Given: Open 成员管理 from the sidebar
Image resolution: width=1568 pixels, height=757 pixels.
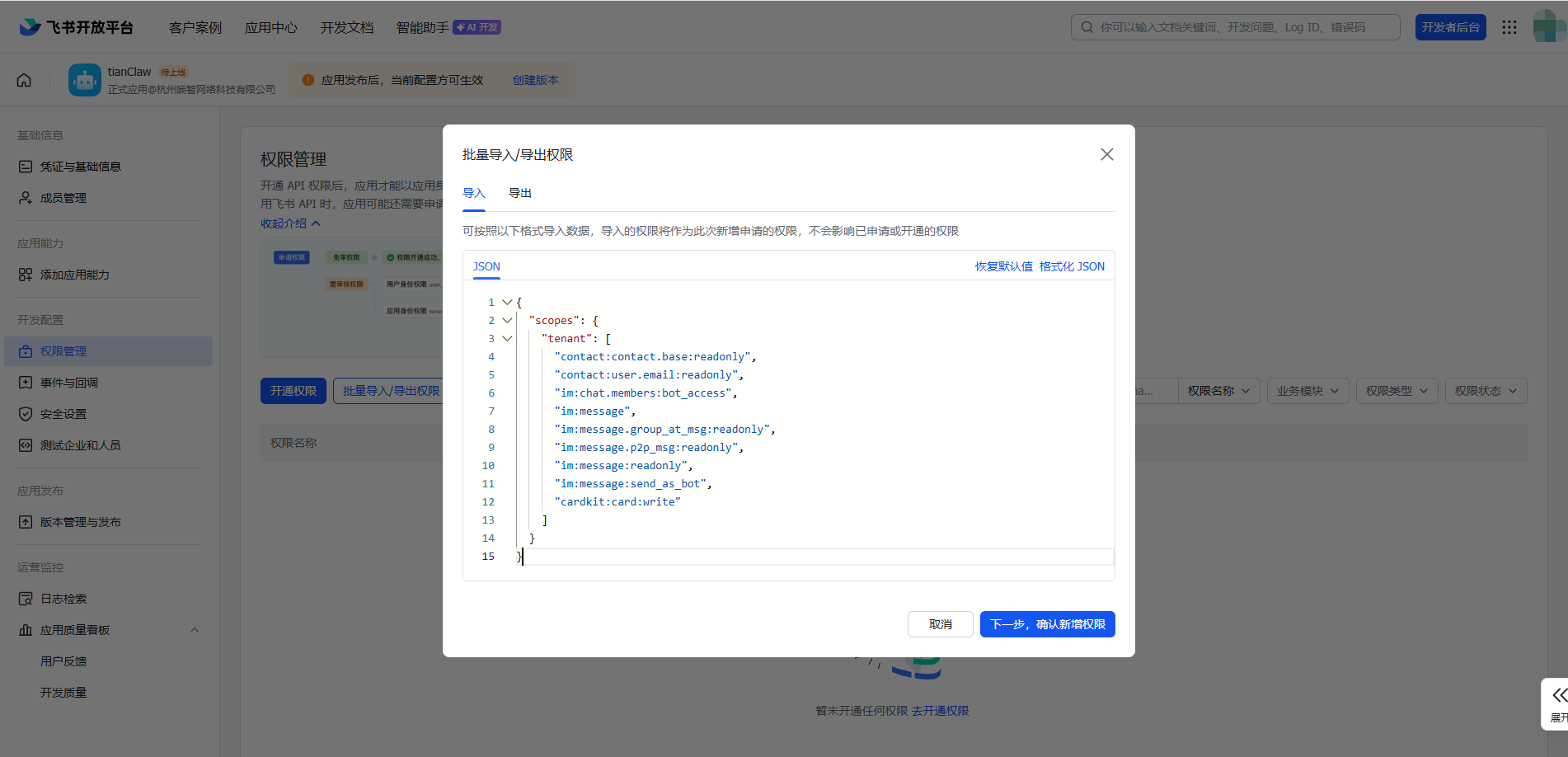Looking at the screenshot, I should tap(26, 197).
